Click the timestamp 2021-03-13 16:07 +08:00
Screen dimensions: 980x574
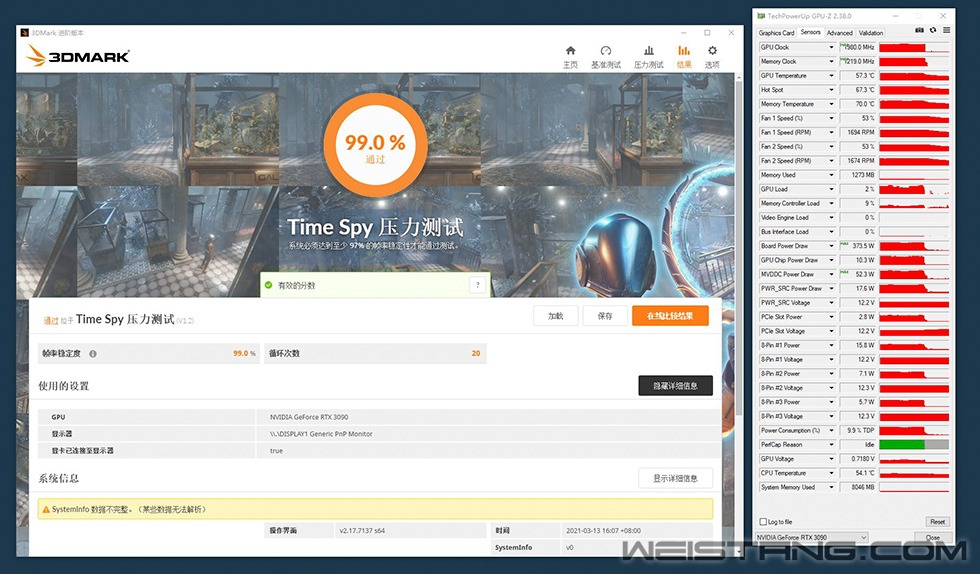(x=603, y=531)
